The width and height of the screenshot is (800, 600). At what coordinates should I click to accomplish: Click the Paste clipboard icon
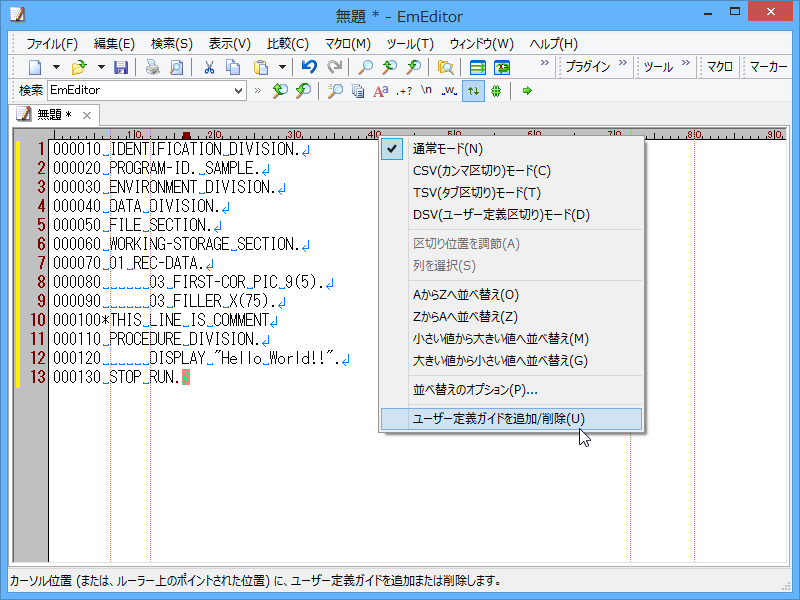[x=261, y=67]
